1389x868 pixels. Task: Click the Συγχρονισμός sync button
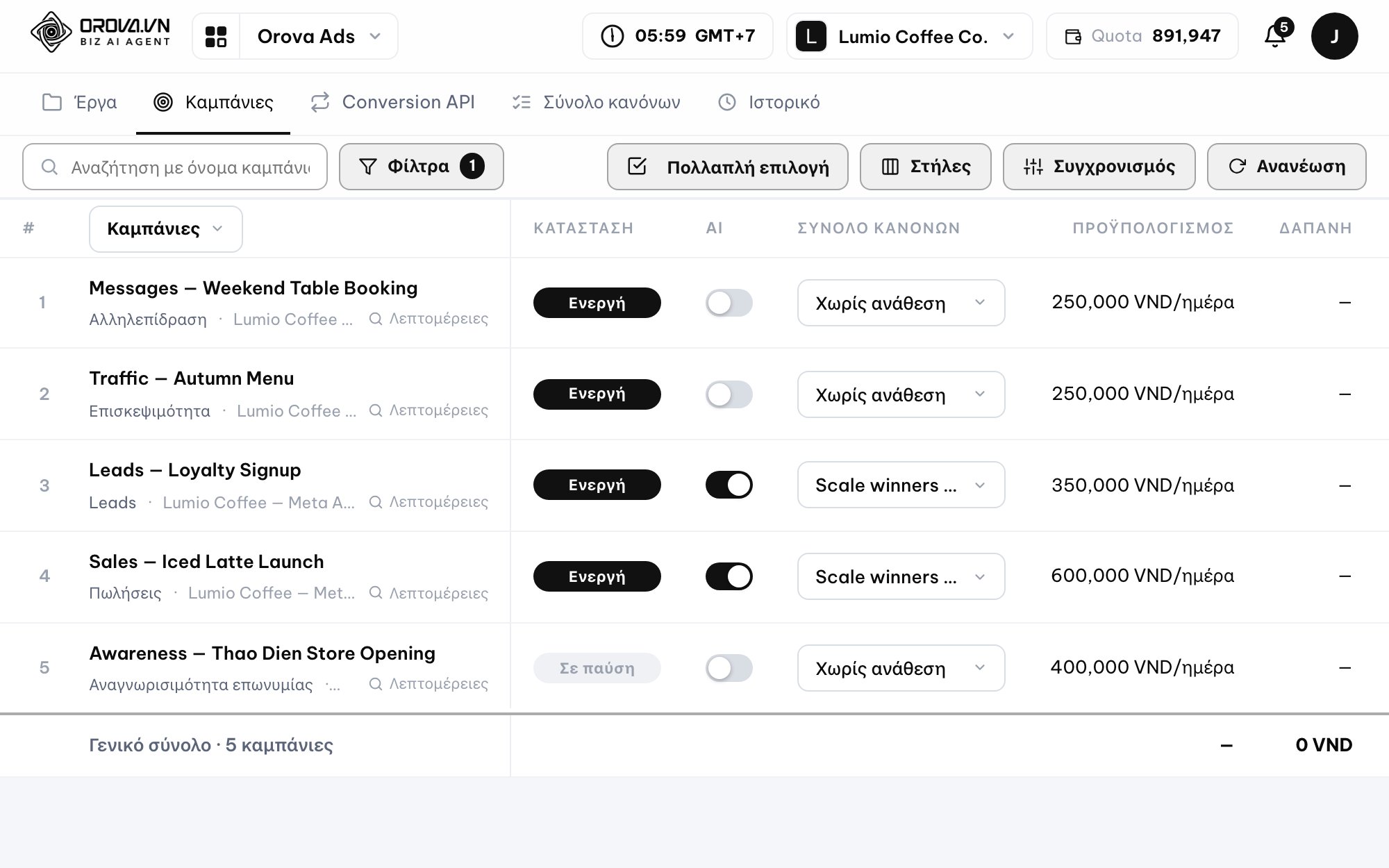coord(1099,167)
